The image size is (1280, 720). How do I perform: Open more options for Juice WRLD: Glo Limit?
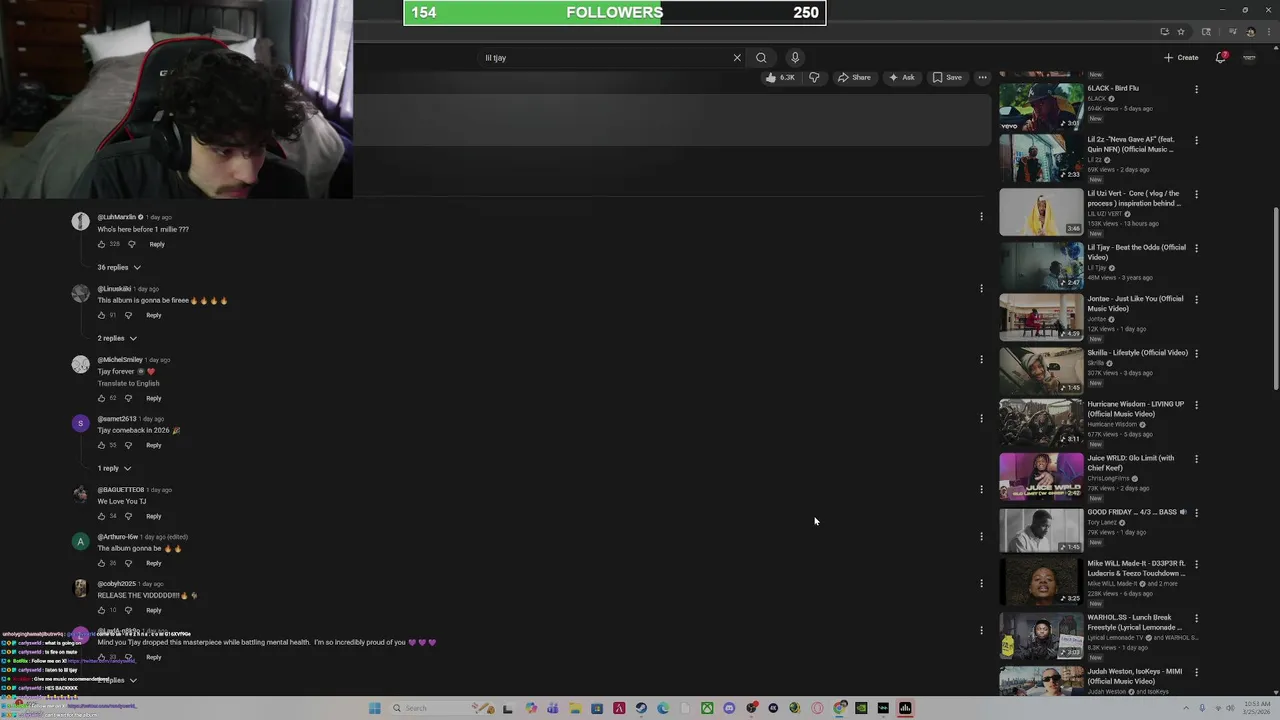click(x=1196, y=459)
